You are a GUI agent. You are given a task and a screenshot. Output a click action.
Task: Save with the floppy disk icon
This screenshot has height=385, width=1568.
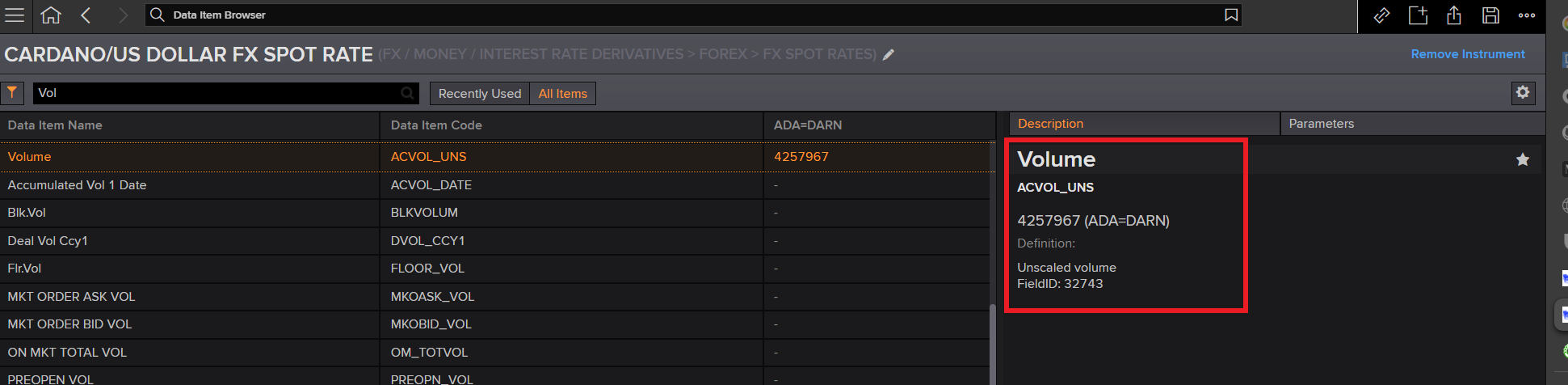pos(1490,15)
